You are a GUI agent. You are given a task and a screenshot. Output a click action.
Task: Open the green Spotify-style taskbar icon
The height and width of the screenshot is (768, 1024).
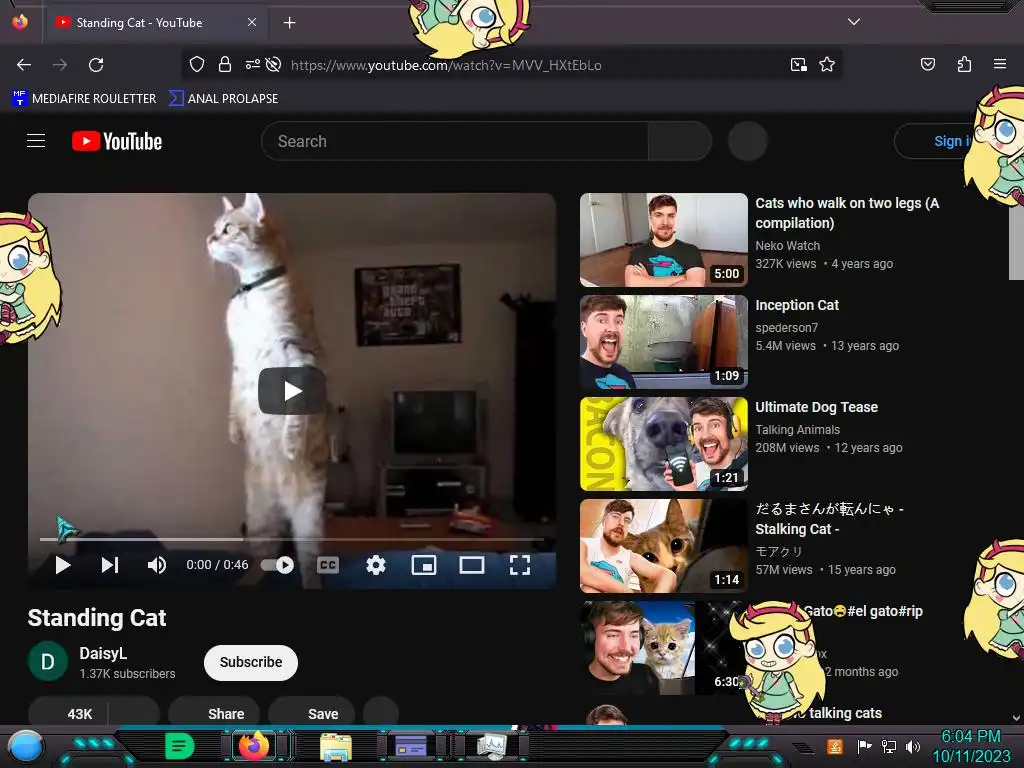coord(179,746)
